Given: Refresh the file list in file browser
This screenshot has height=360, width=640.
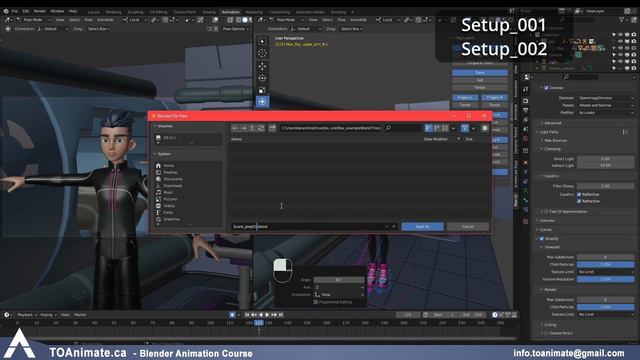Looking at the screenshot, I should click(261, 128).
